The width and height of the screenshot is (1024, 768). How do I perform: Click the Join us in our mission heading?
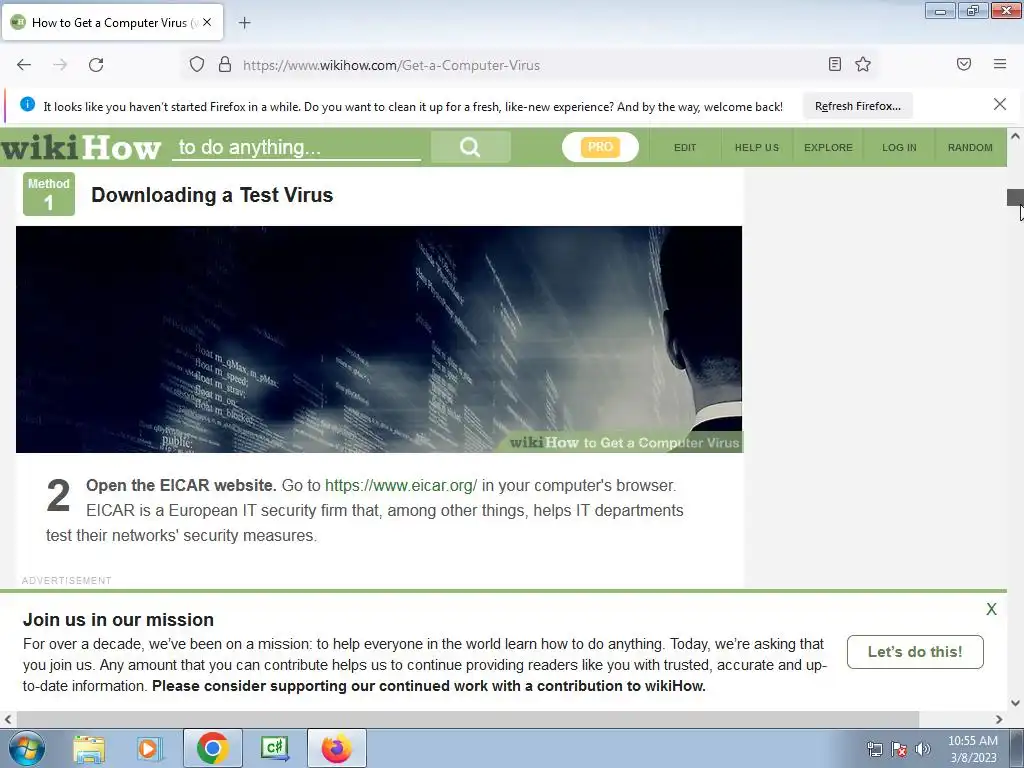[x=118, y=620]
